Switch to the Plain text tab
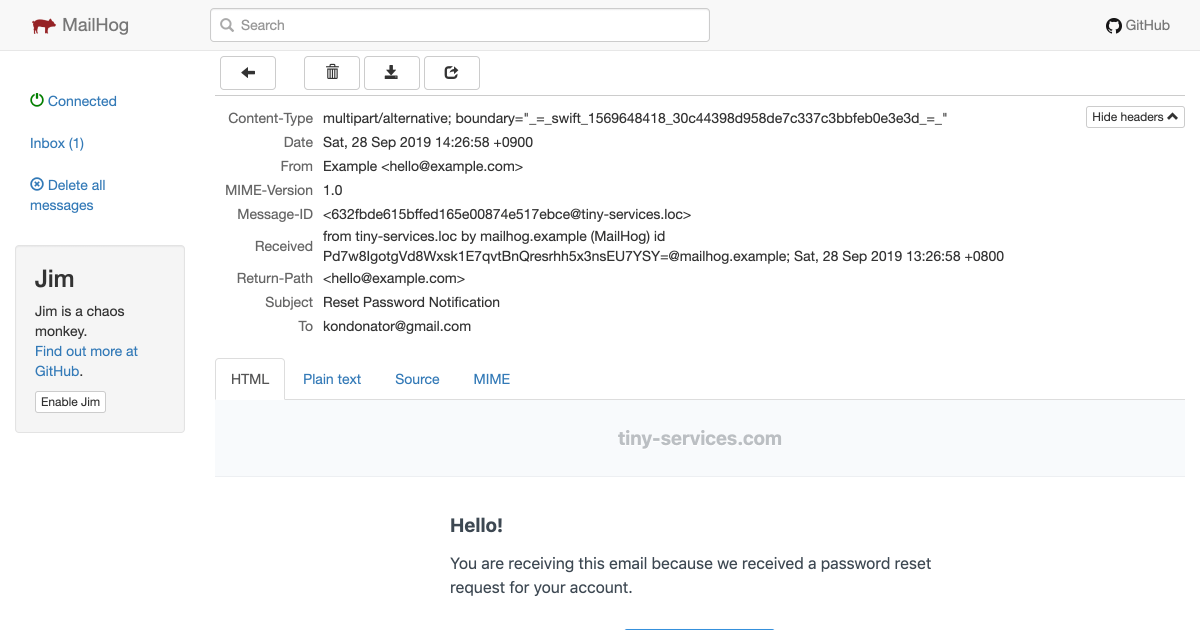The width and height of the screenshot is (1200, 630). pyautogui.click(x=332, y=379)
